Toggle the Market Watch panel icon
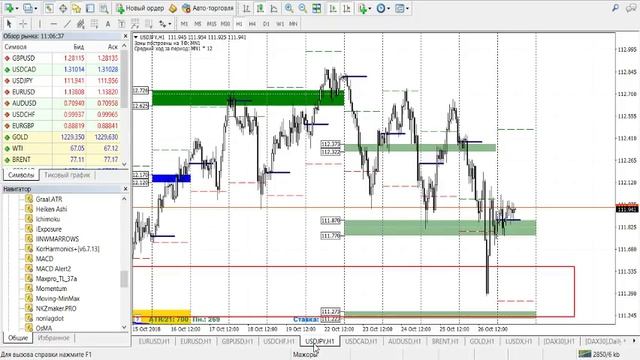640x360 pixels. (x=49, y=8)
